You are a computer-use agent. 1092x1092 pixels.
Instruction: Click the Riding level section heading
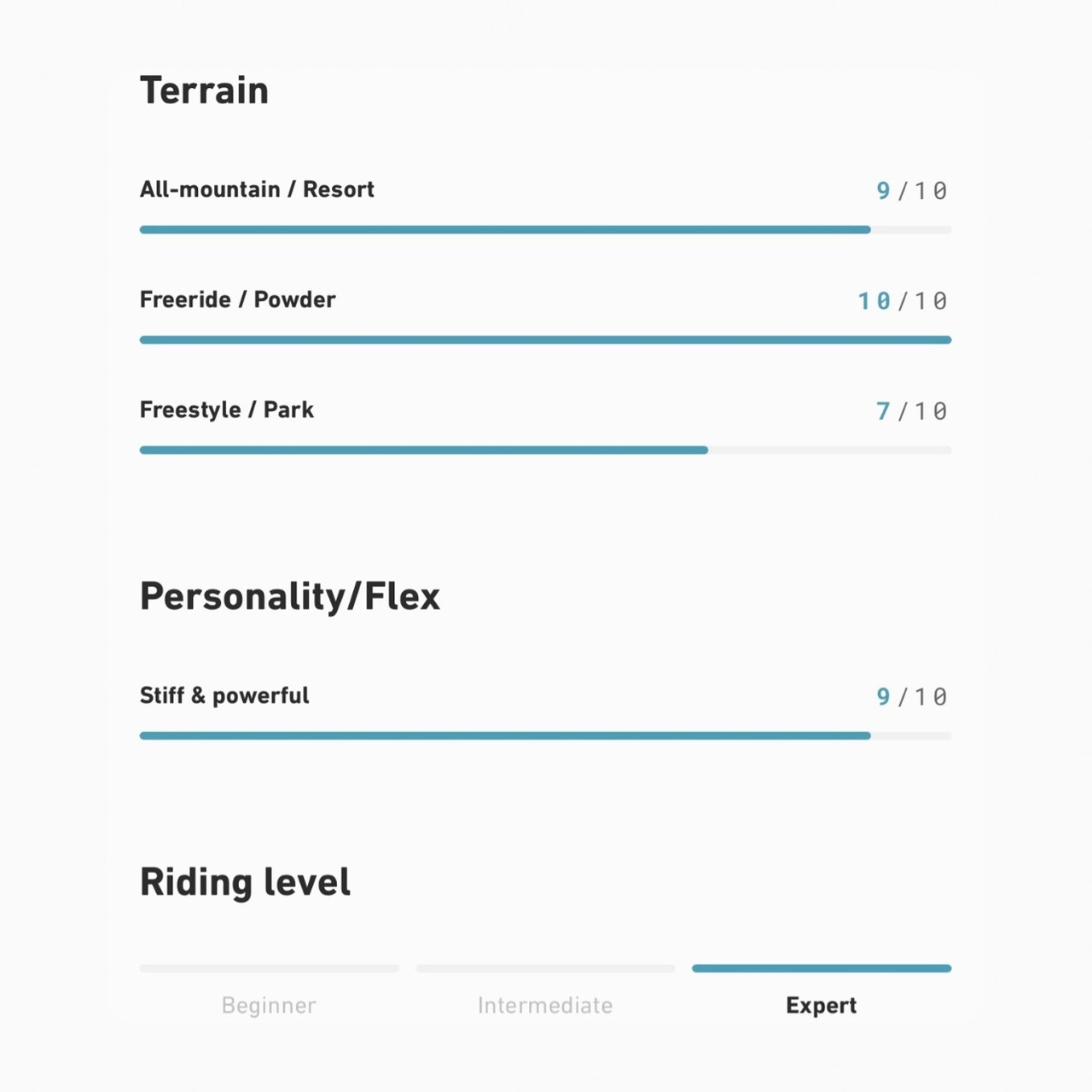point(245,882)
